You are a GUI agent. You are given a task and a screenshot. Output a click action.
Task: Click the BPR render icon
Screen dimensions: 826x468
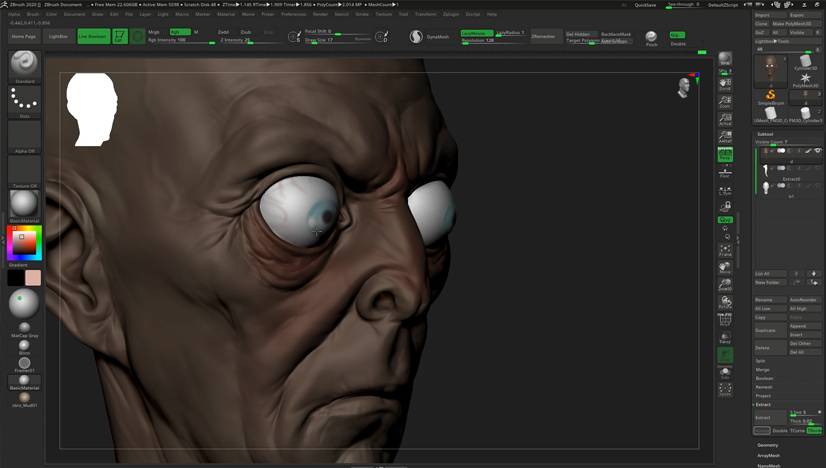(725, 60)
